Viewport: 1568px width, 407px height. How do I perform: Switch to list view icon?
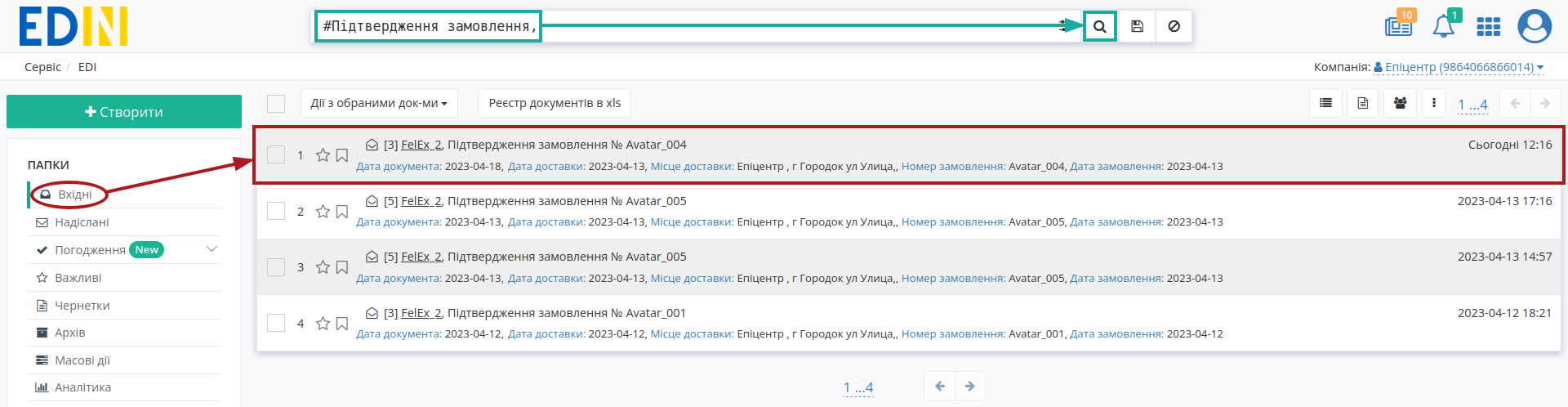click(1325, 103)
